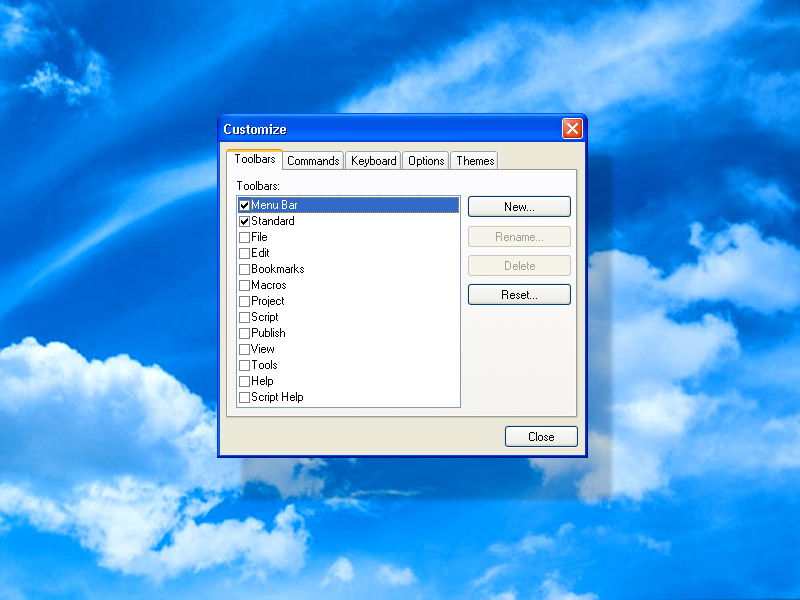
Task: Uncheck the Standard toolbar checkbox
Action: point(244,221)
